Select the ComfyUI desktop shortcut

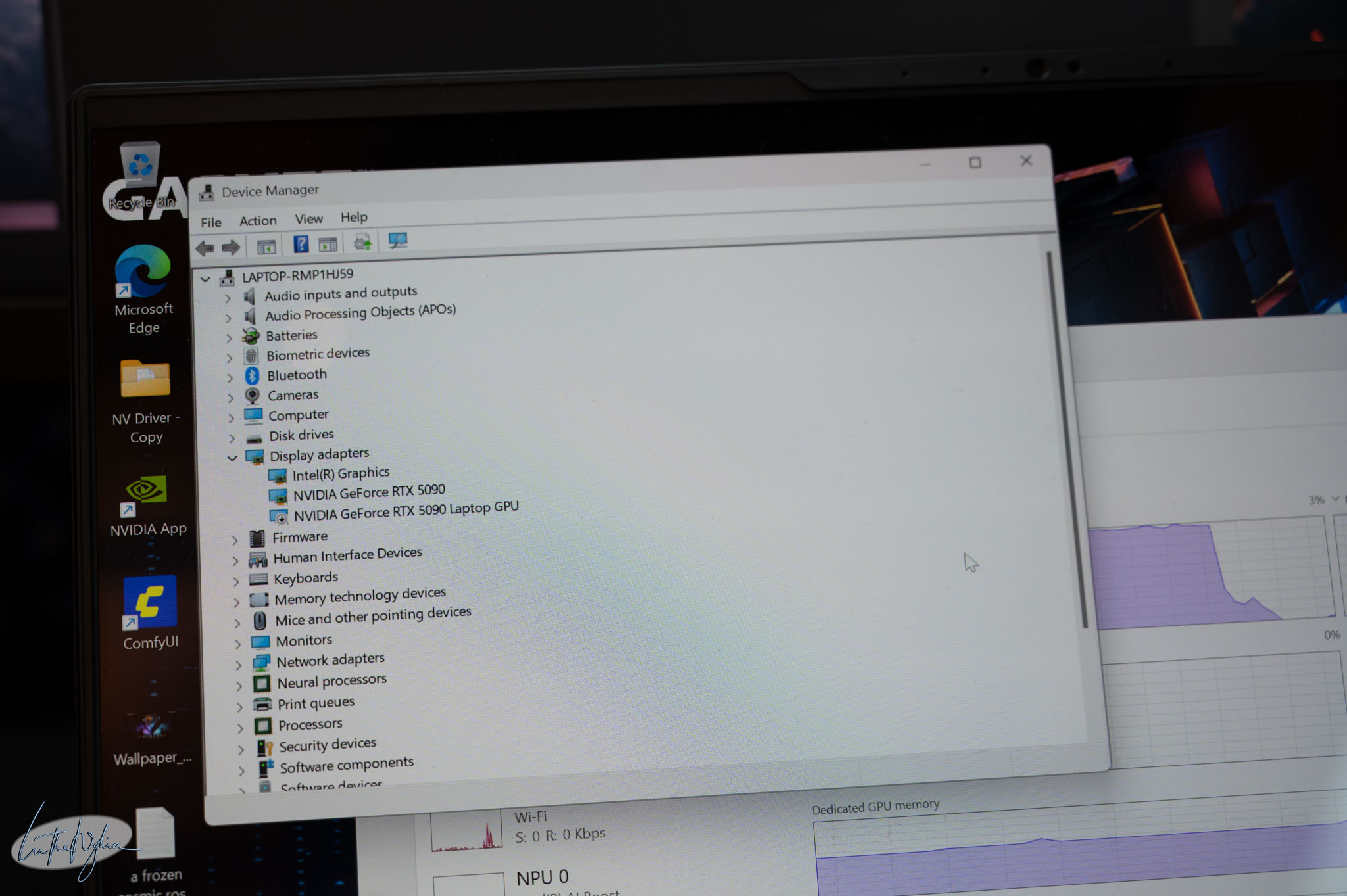tap(150, 613)
